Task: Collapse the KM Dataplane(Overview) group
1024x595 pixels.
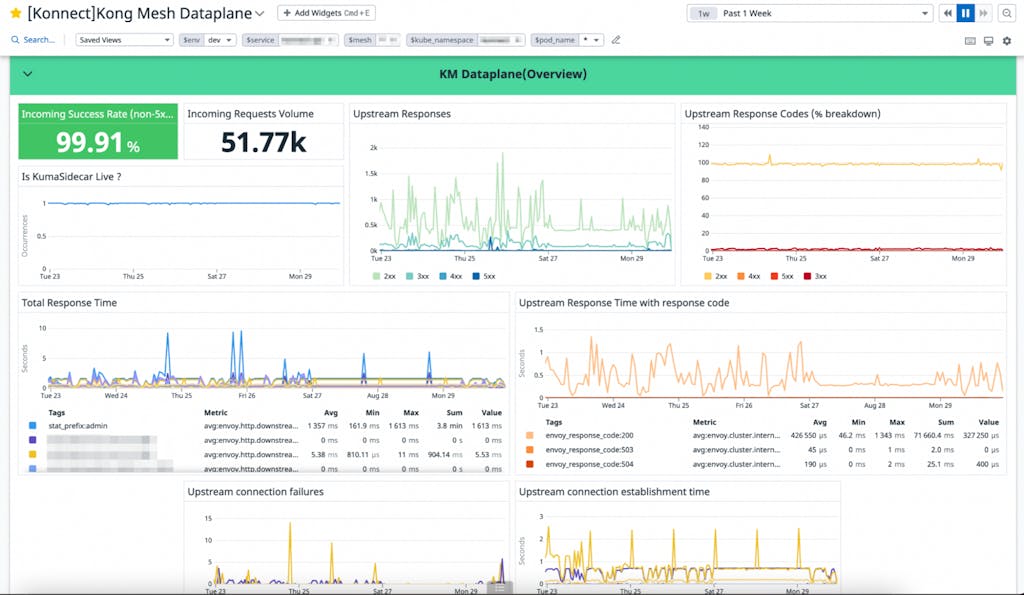Action: 27,74
